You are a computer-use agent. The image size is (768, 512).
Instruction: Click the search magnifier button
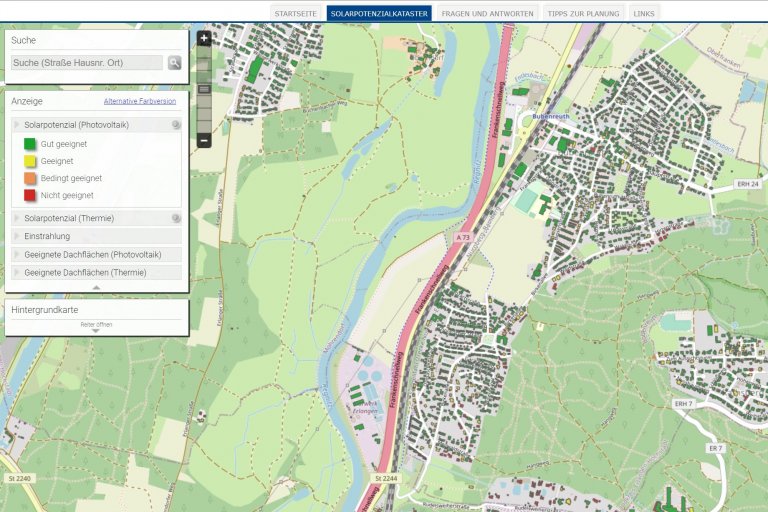pos(175,62)
